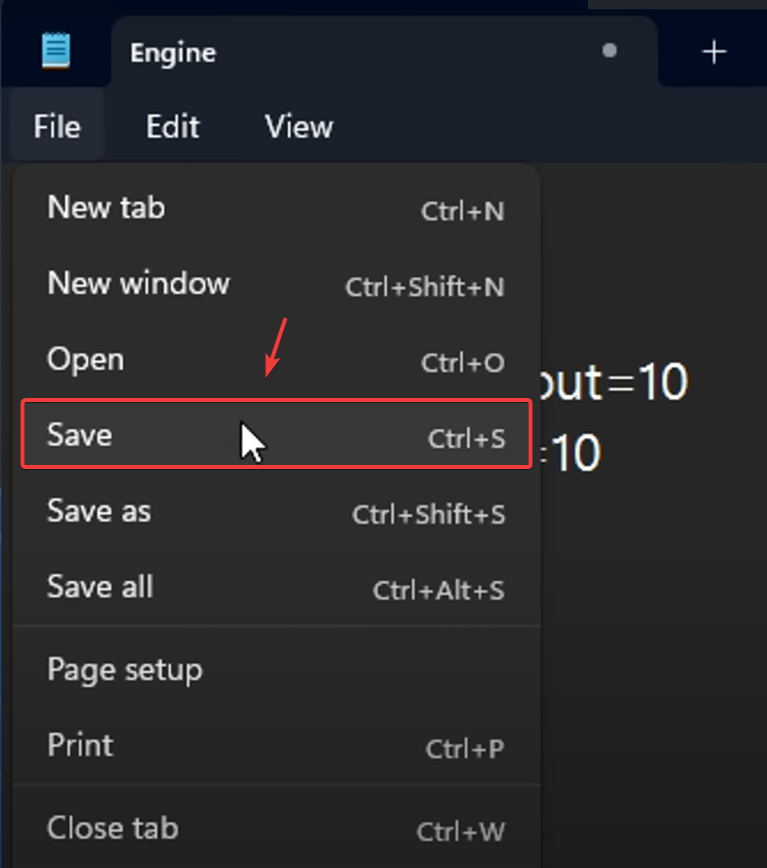Add a new tab with plus button

pos(714,52)
